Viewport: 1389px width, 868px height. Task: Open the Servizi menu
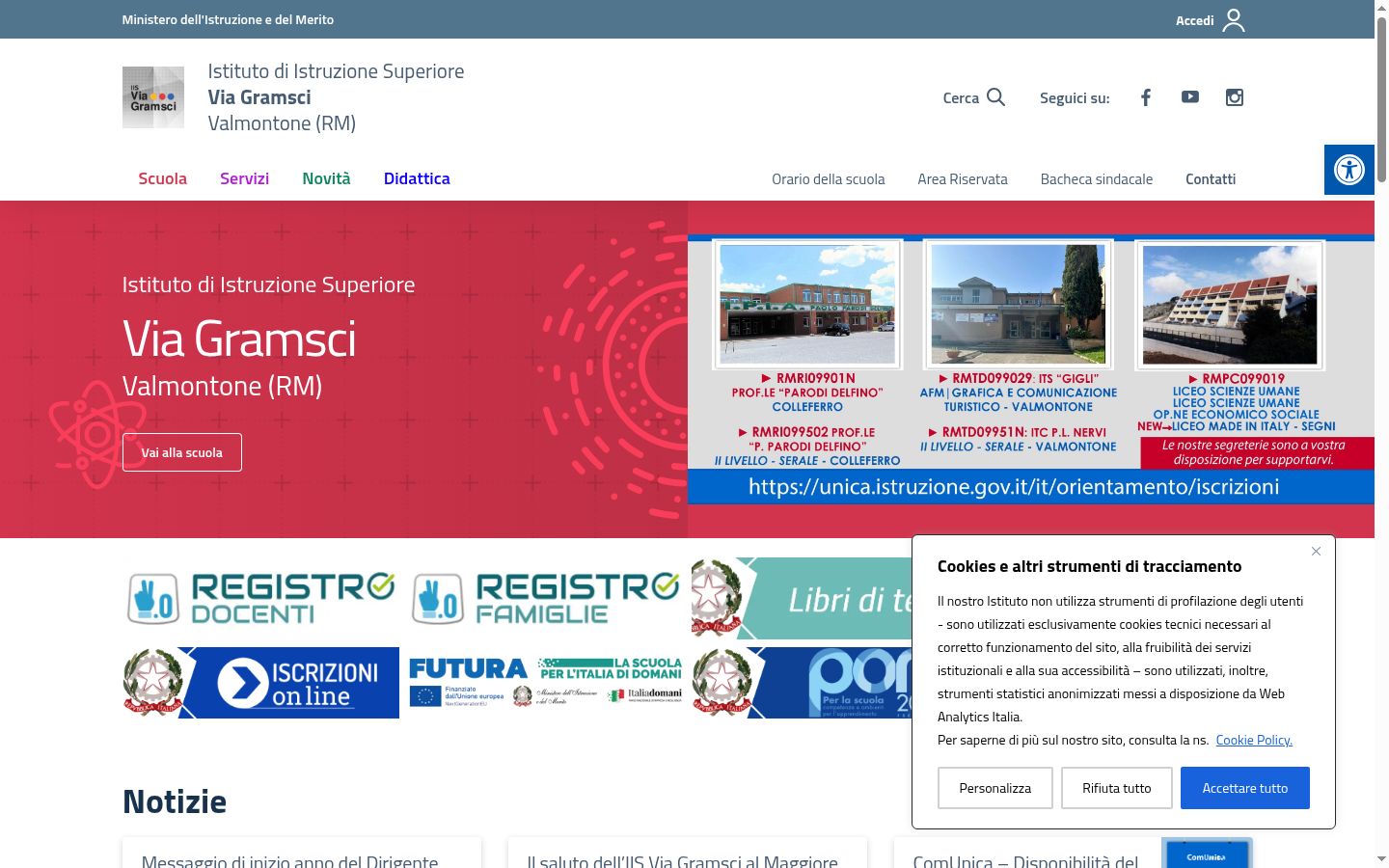[x=245, y=178]
